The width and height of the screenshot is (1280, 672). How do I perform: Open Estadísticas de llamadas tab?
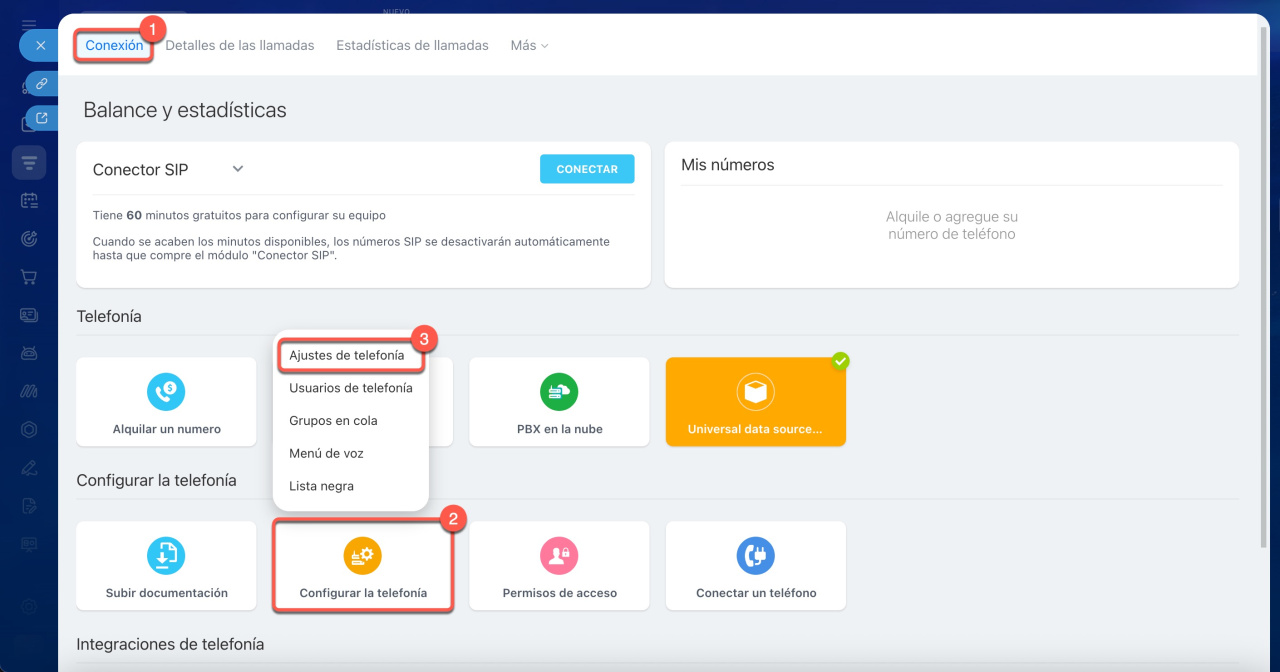[x=412, y=45]
